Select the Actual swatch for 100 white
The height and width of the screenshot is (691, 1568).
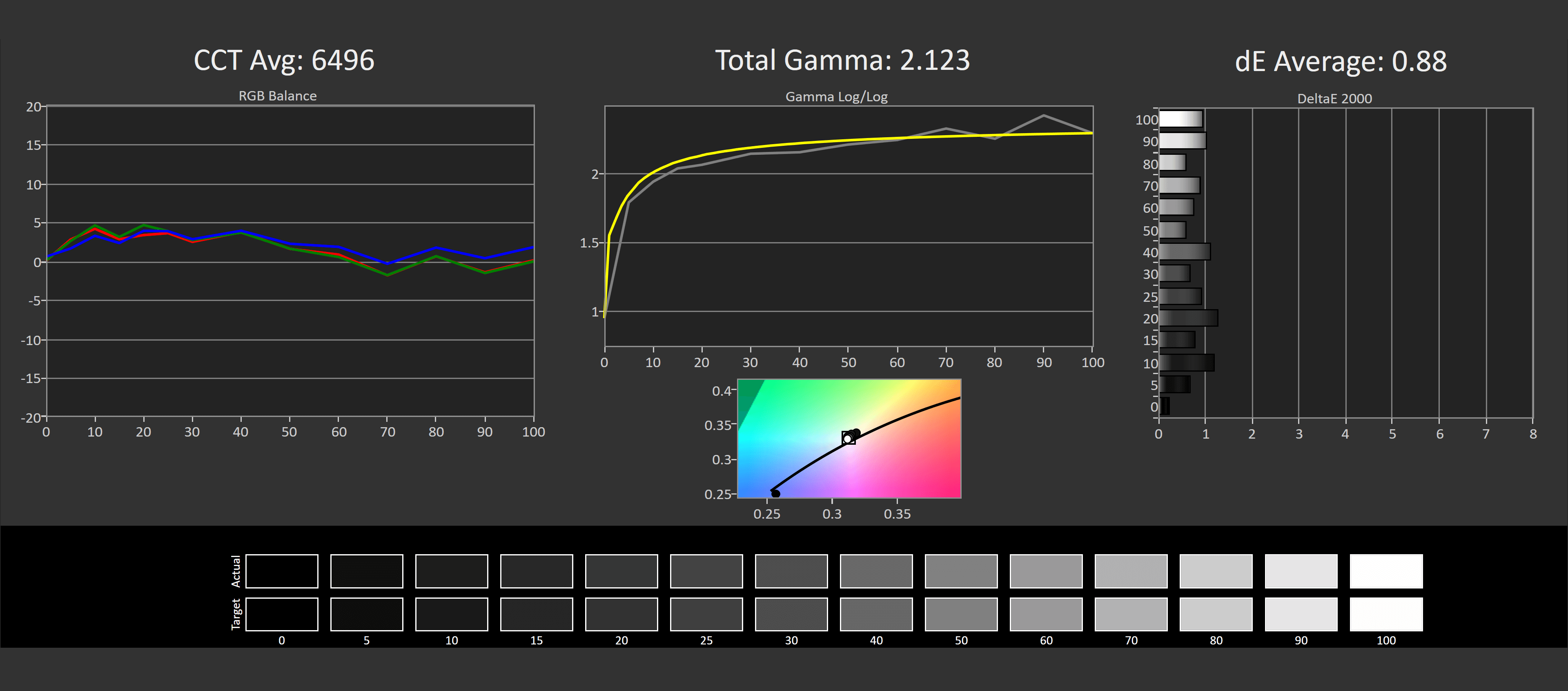click(1385, 571)
